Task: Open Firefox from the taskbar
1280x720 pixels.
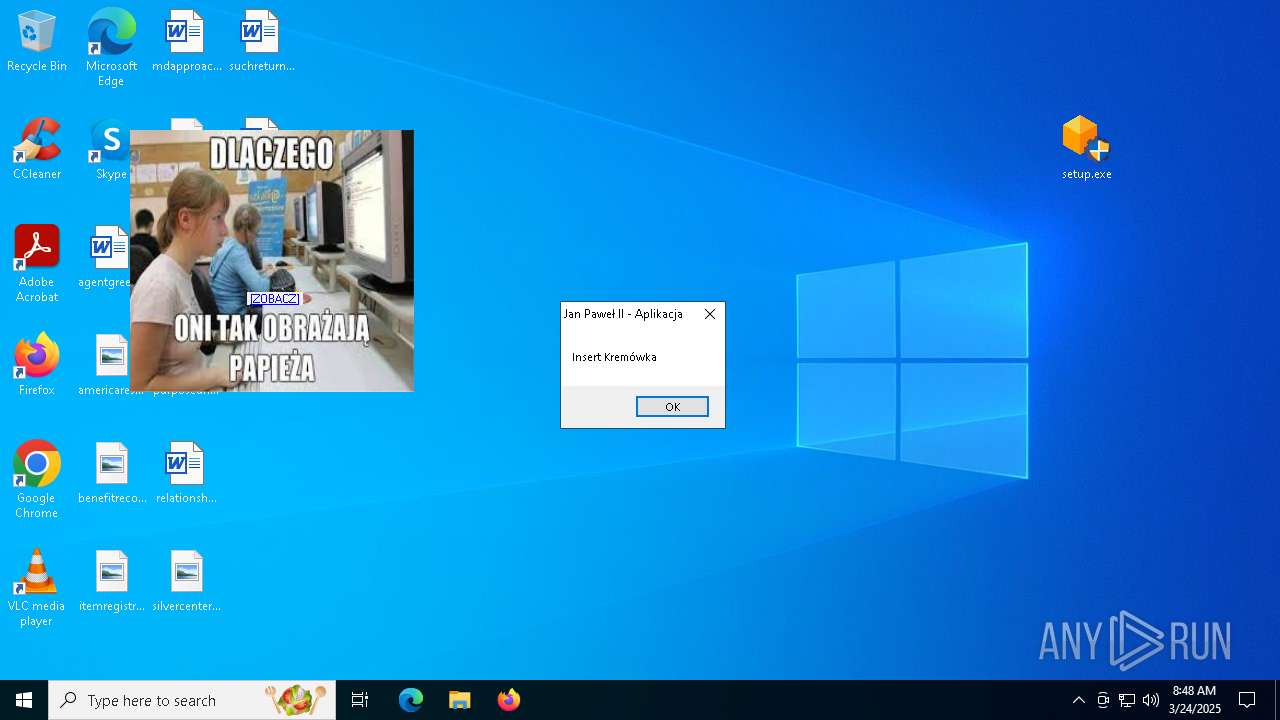Action: (509, 700)
